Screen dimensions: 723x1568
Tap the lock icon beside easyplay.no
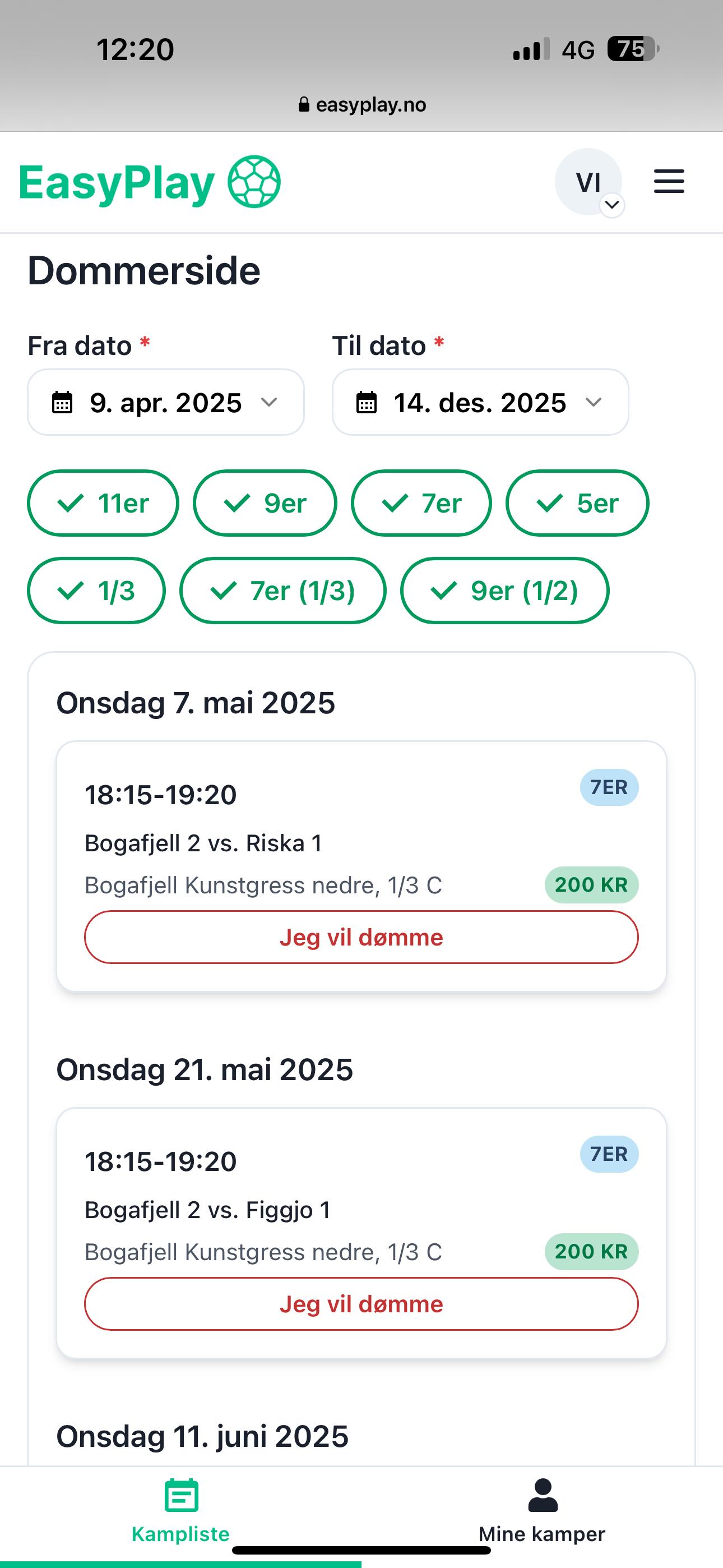click(304, 105)
